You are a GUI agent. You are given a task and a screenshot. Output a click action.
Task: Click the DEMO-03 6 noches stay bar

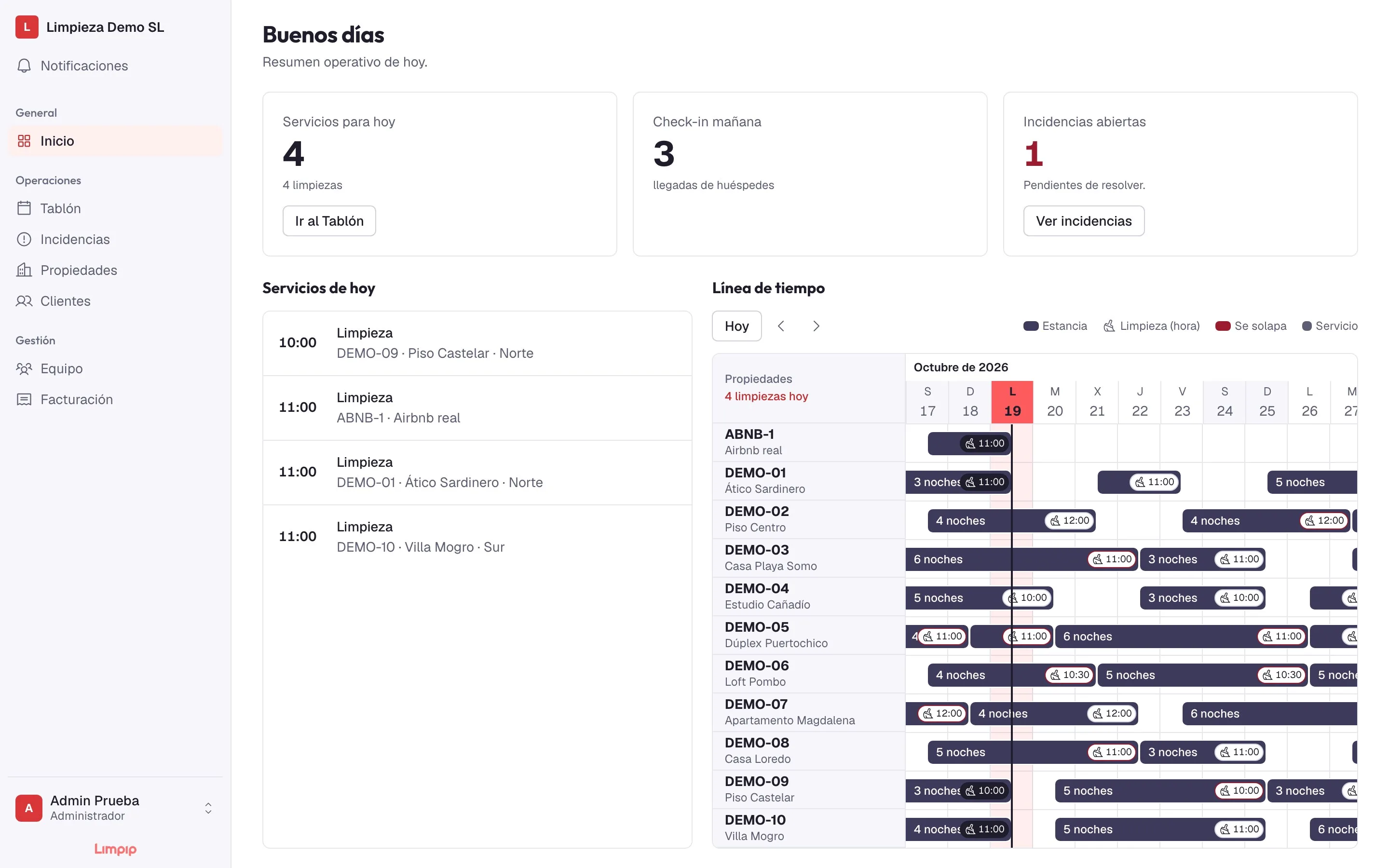(x=1021, y=559)
